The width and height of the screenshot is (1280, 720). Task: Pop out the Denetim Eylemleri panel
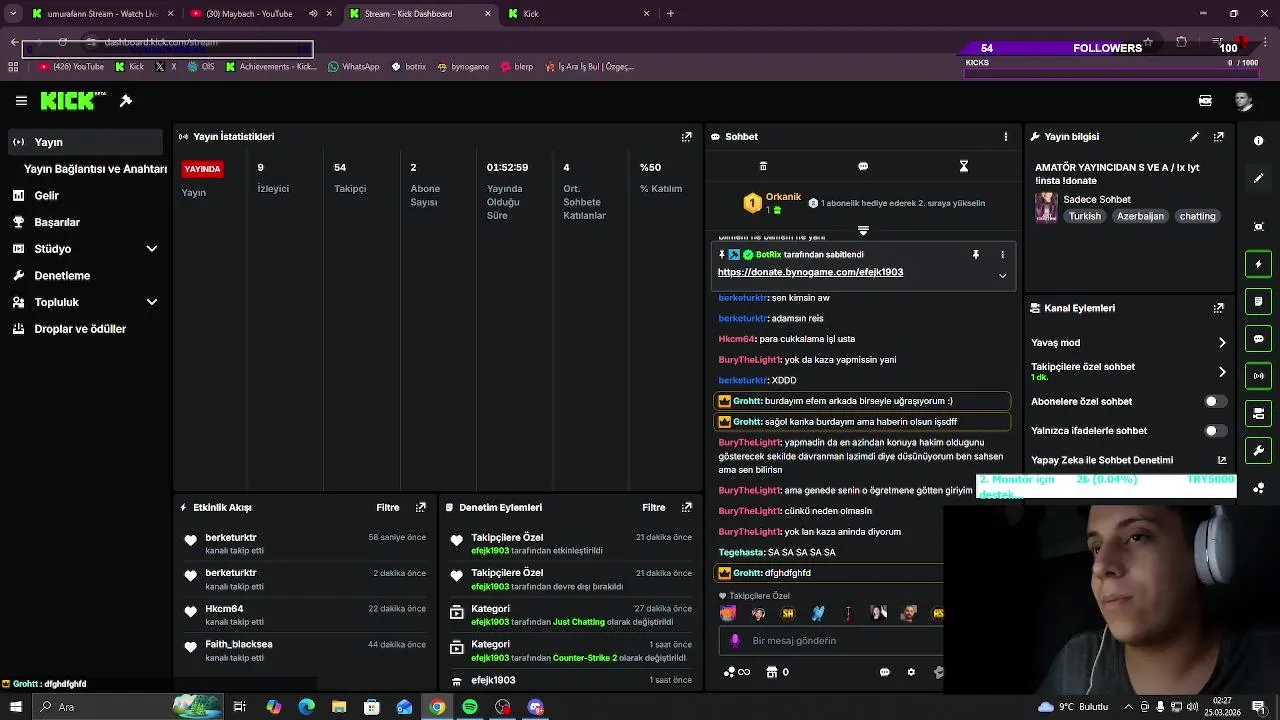pos(686,508)
